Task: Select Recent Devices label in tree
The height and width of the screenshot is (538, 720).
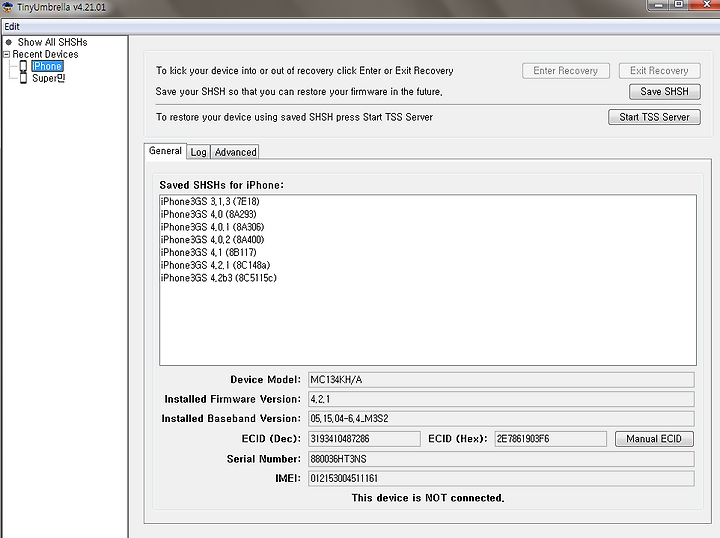Action: click(x=45, y=54)
